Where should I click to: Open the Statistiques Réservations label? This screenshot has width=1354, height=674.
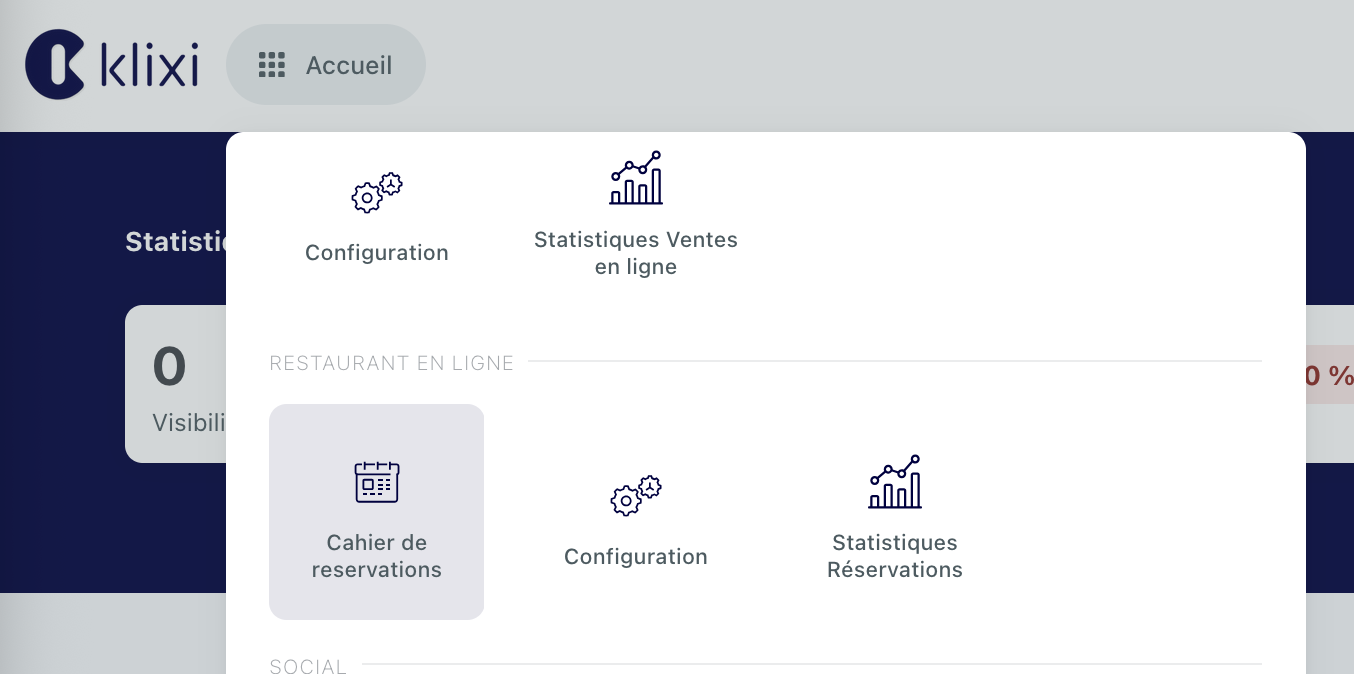tap(894, 556)
